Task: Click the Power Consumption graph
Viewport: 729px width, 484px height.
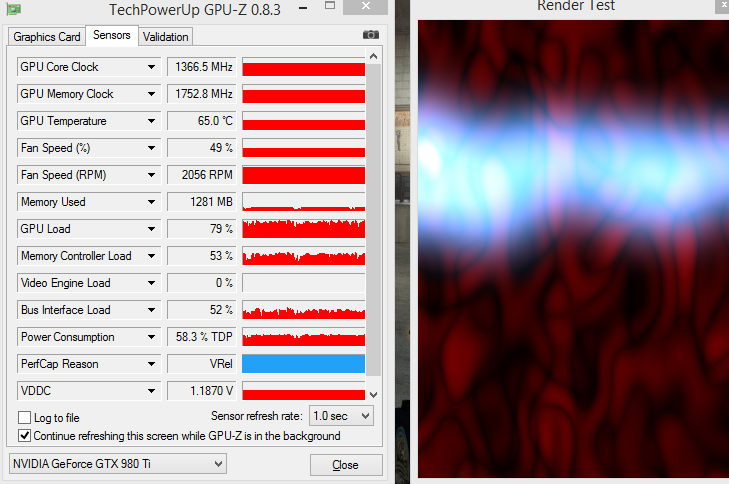Action: (x=304, y=337)
